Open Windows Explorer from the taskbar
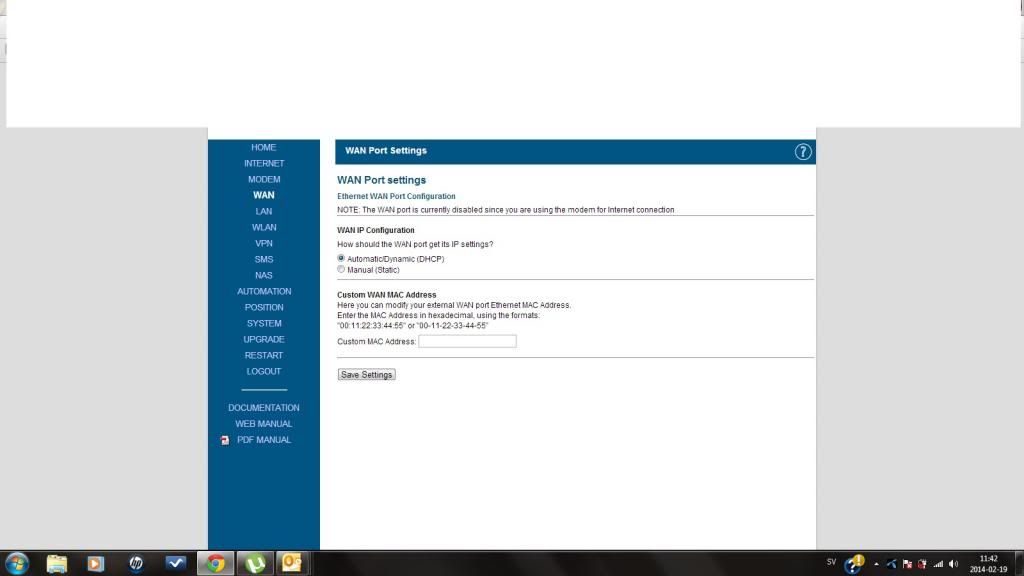Image resolution: width=1024 pixels, height=576 pixels. pos(57,563)
